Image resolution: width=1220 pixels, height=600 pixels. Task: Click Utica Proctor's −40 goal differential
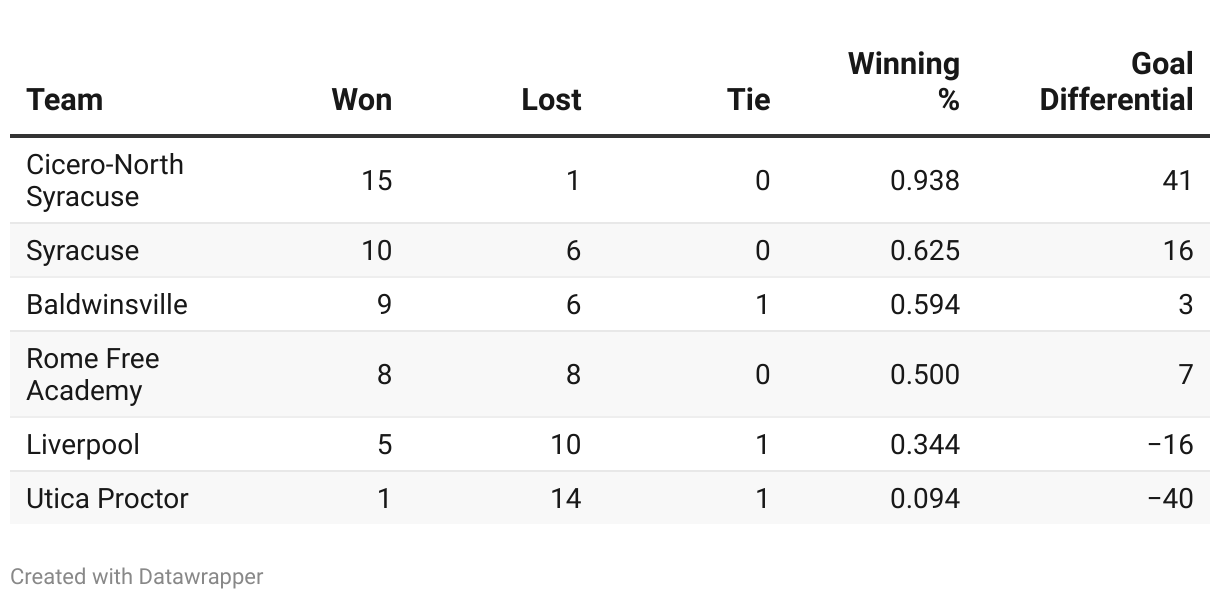pos(1170,498)
